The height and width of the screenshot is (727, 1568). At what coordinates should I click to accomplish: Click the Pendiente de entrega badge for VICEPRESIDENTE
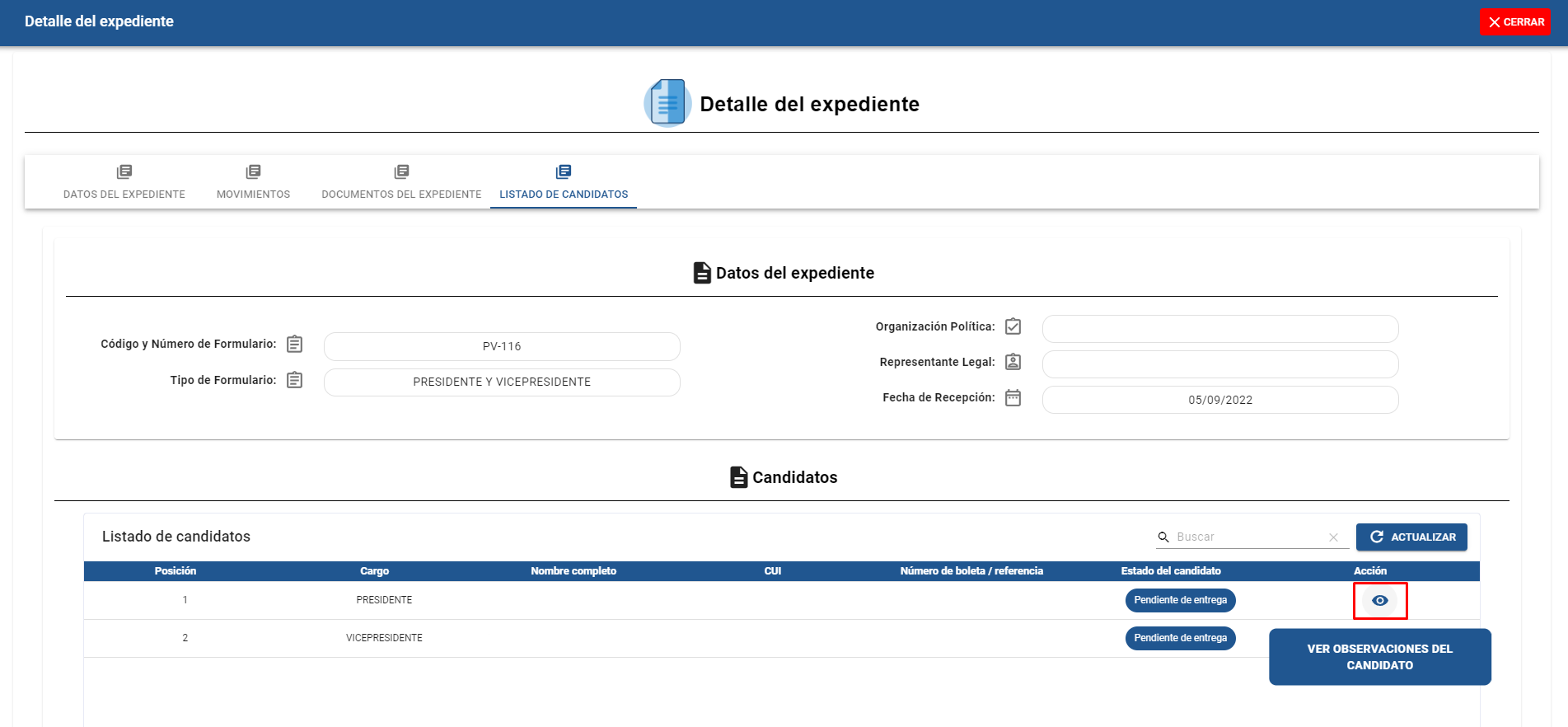1180,638
